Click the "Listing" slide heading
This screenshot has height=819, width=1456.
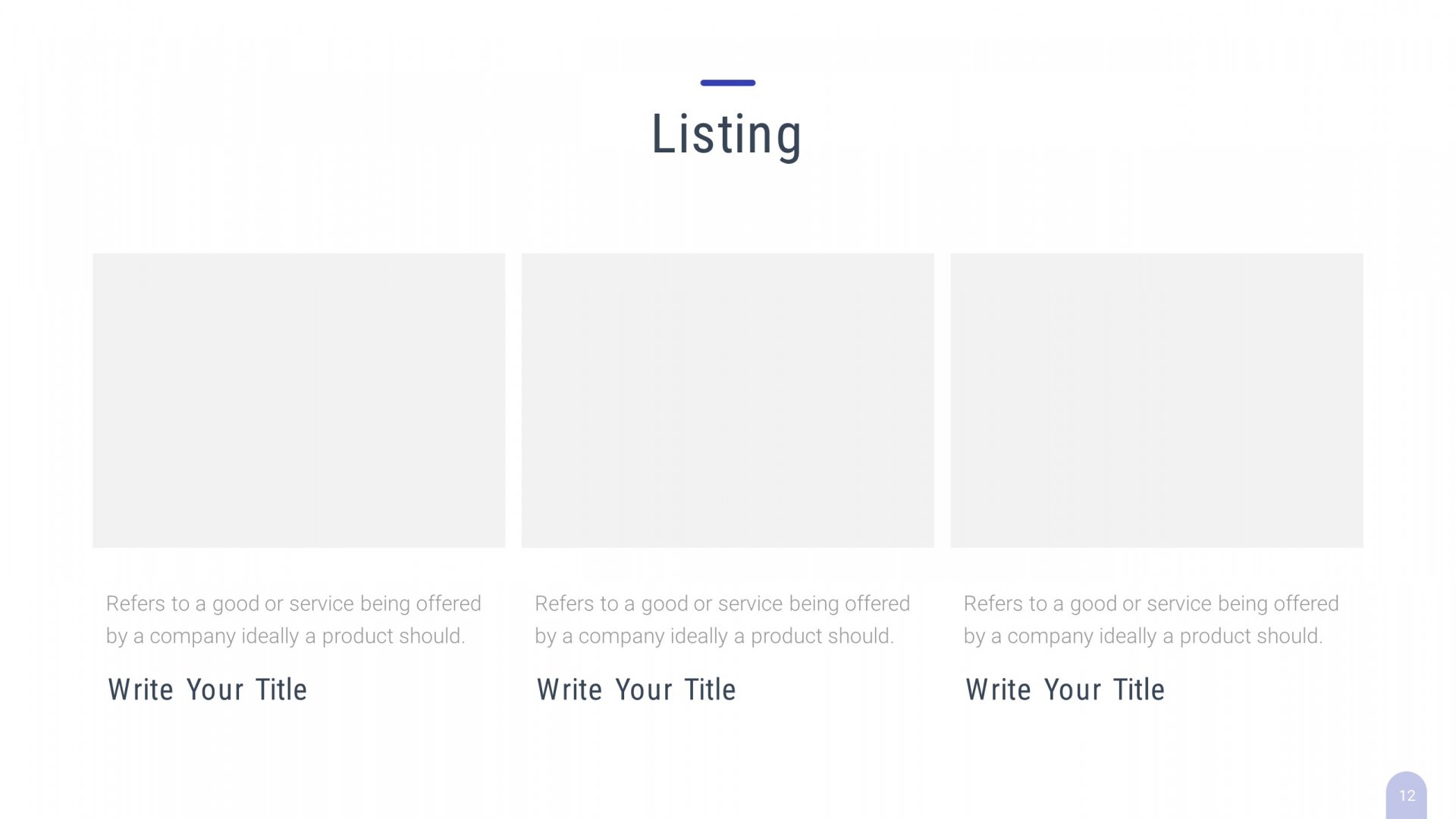pyautogui.click(x=726, y=135)
